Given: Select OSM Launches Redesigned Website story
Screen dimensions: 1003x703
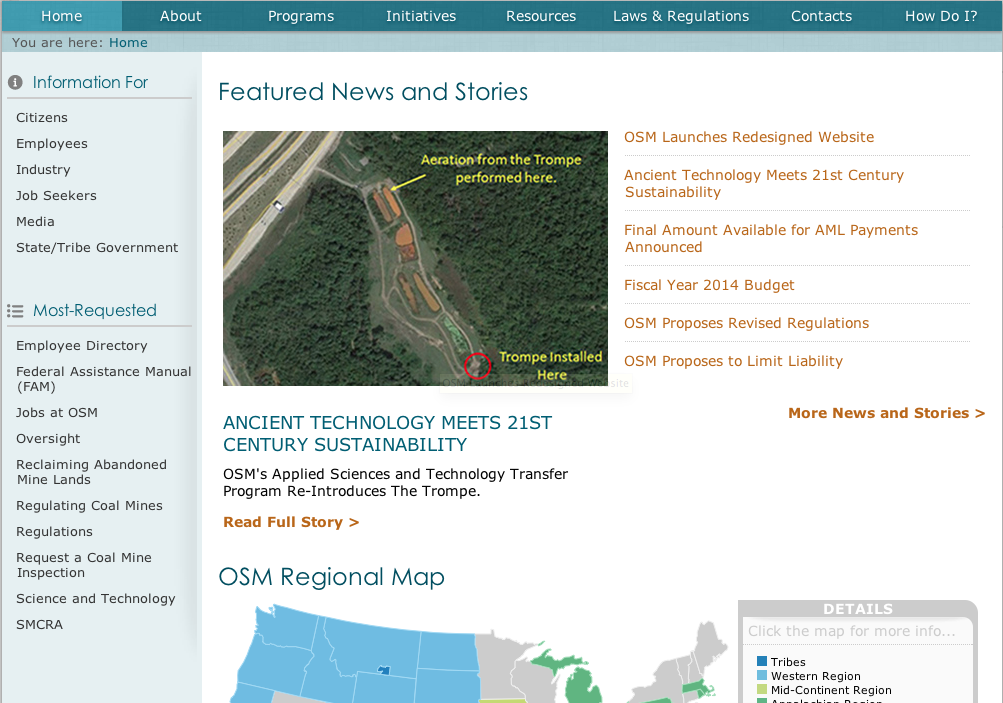Looking at the screenshot, I should coord(749,137).
